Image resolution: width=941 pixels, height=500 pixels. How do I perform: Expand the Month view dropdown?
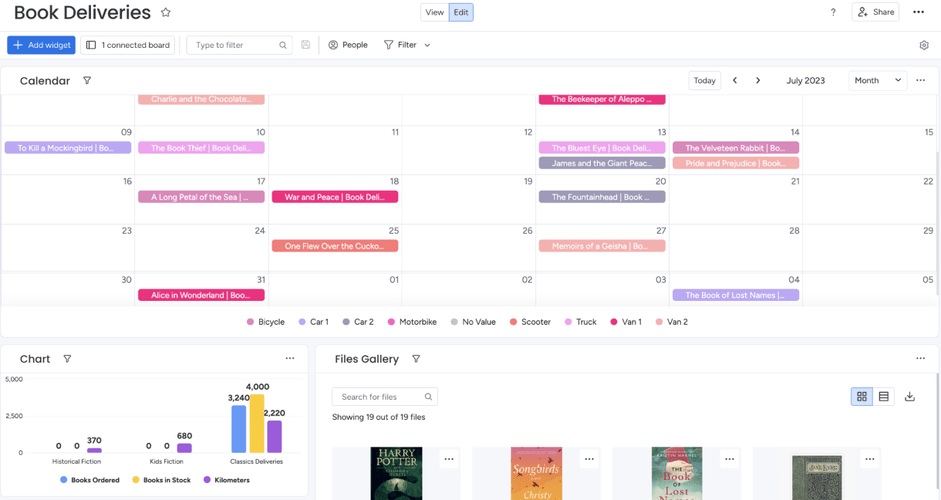click(877, 81)
